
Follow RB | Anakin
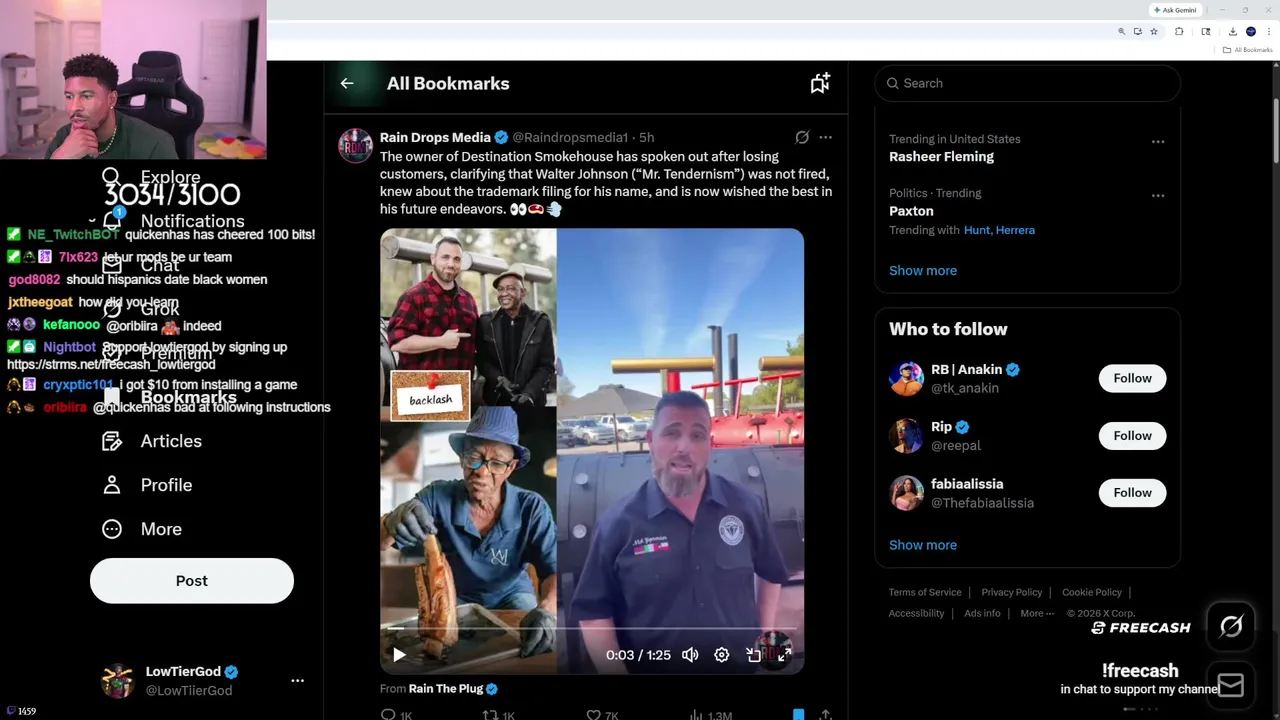tap(1132, 378)
